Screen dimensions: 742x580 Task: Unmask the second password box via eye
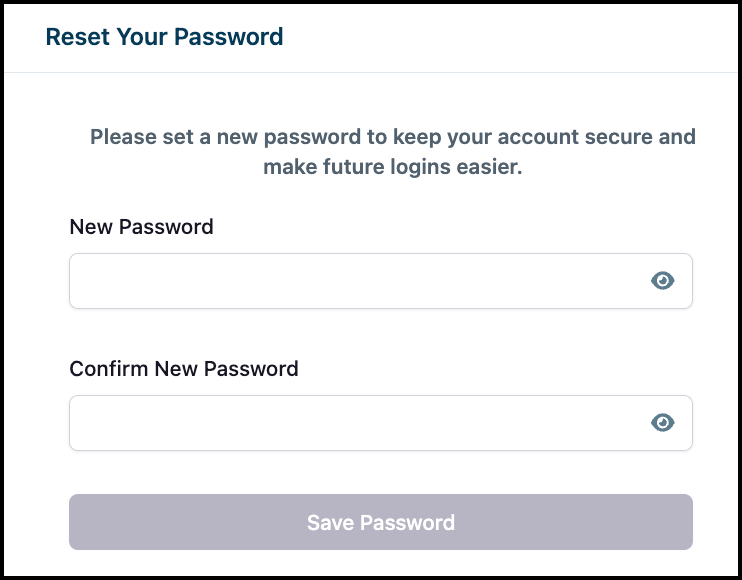(663, 423)
